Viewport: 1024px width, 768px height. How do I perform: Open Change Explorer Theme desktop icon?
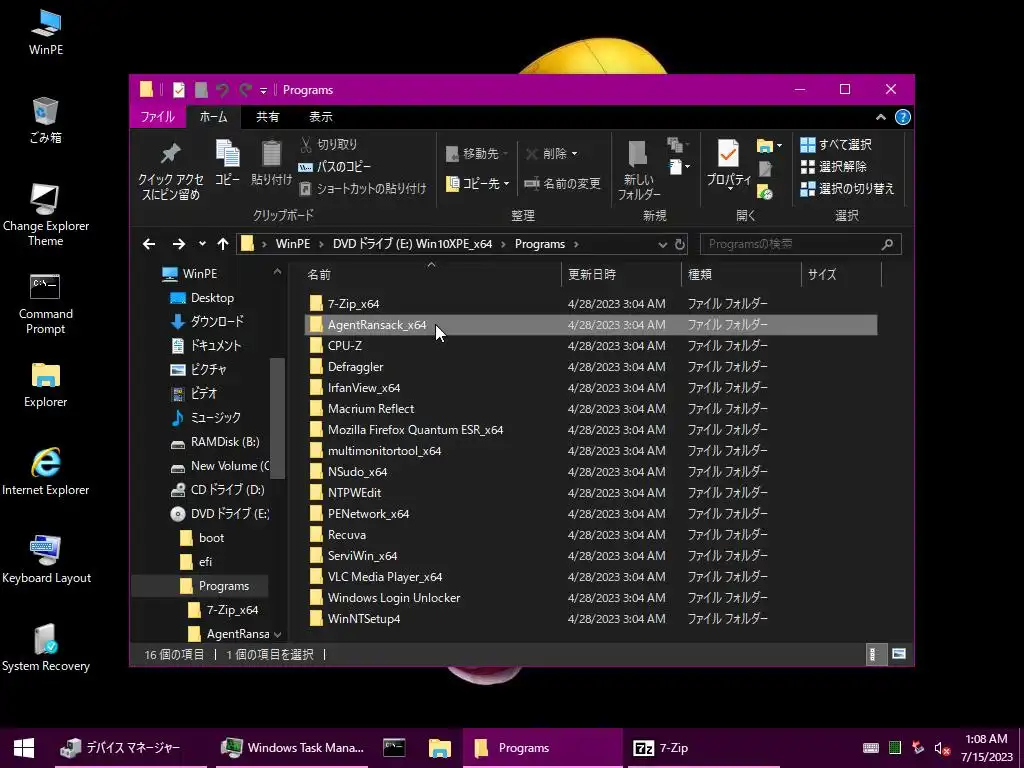45,216
